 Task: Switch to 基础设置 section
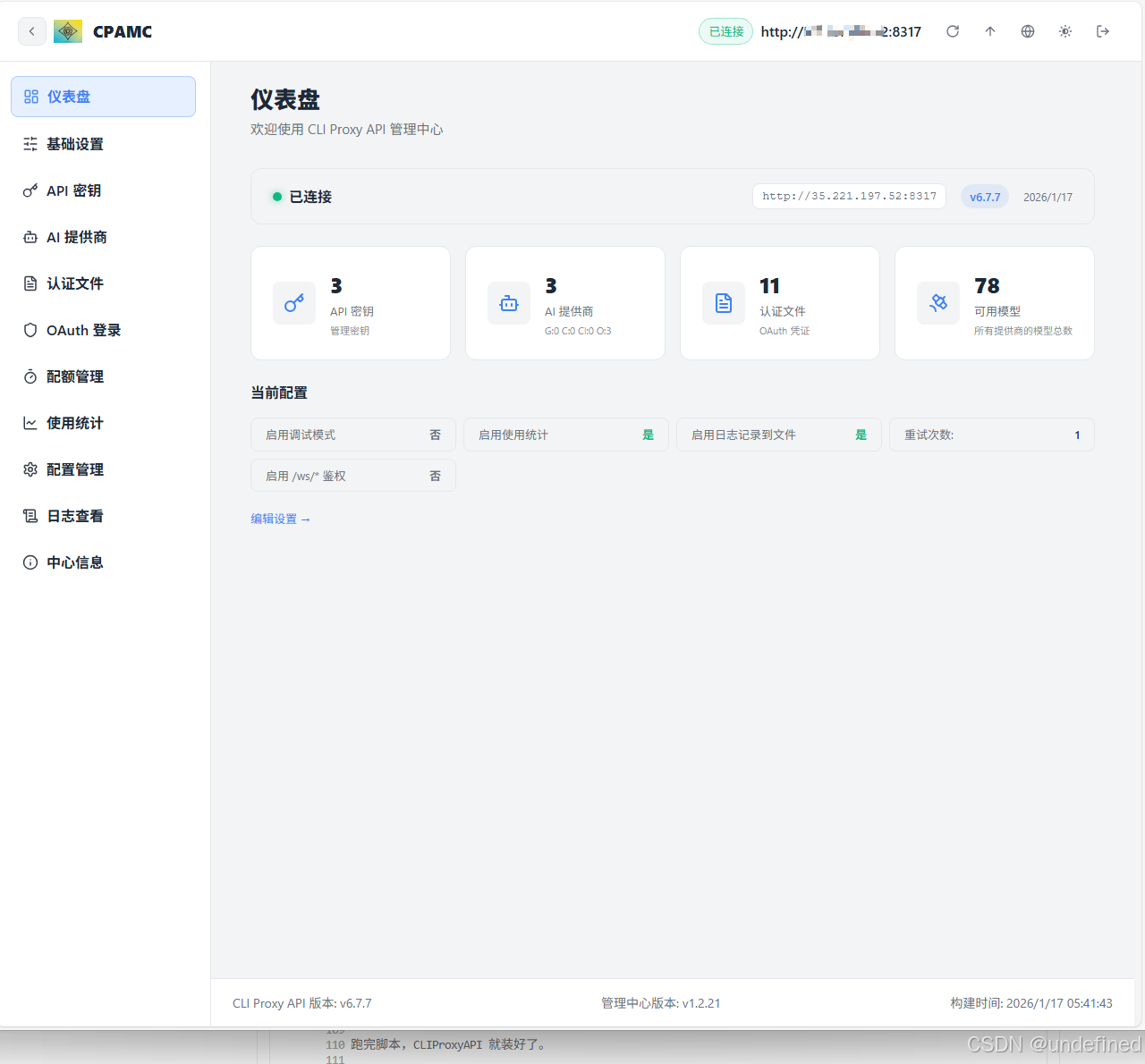75,144
